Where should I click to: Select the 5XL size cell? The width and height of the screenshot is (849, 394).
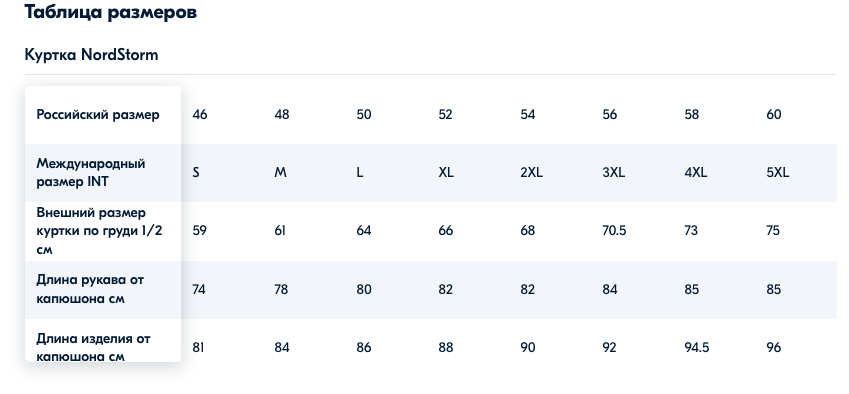(778, 173)
